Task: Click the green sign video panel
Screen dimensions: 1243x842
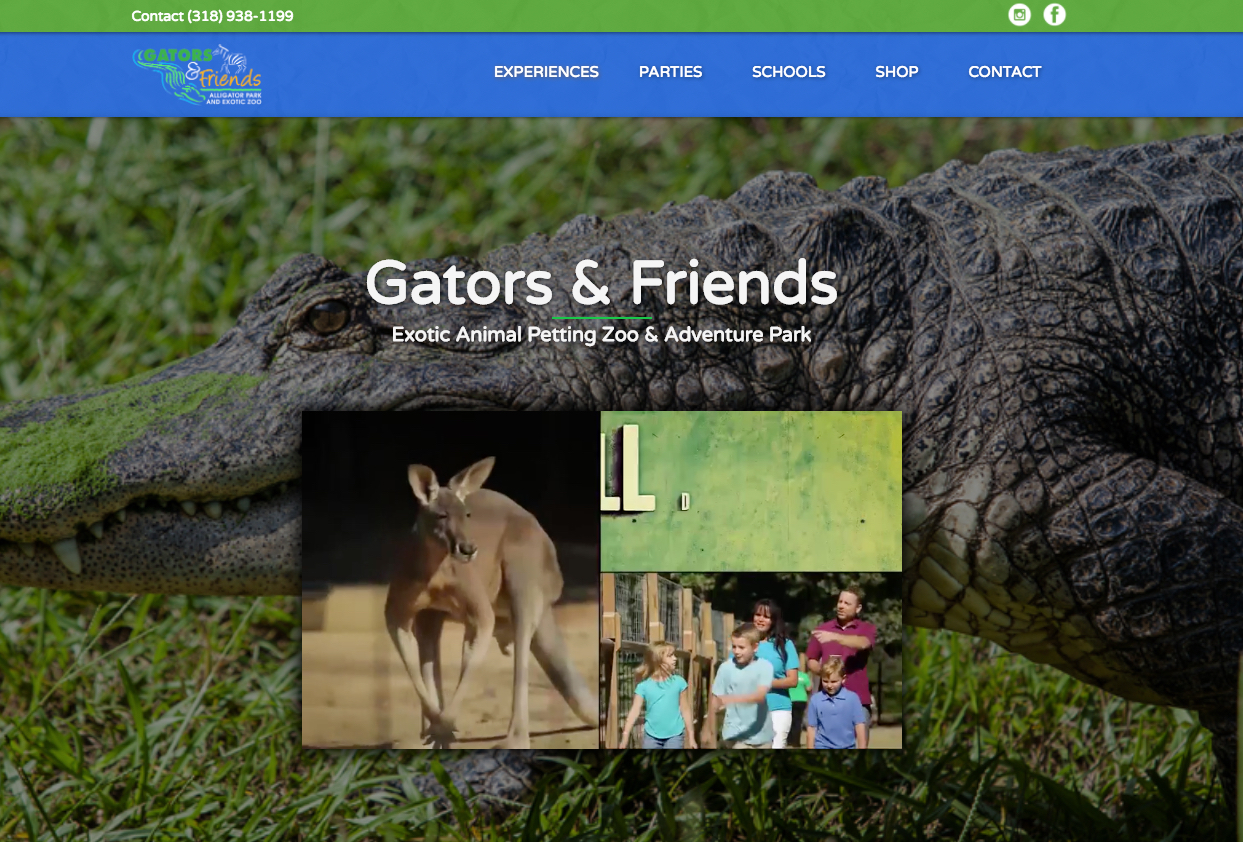Action: [x=751, y=491]
